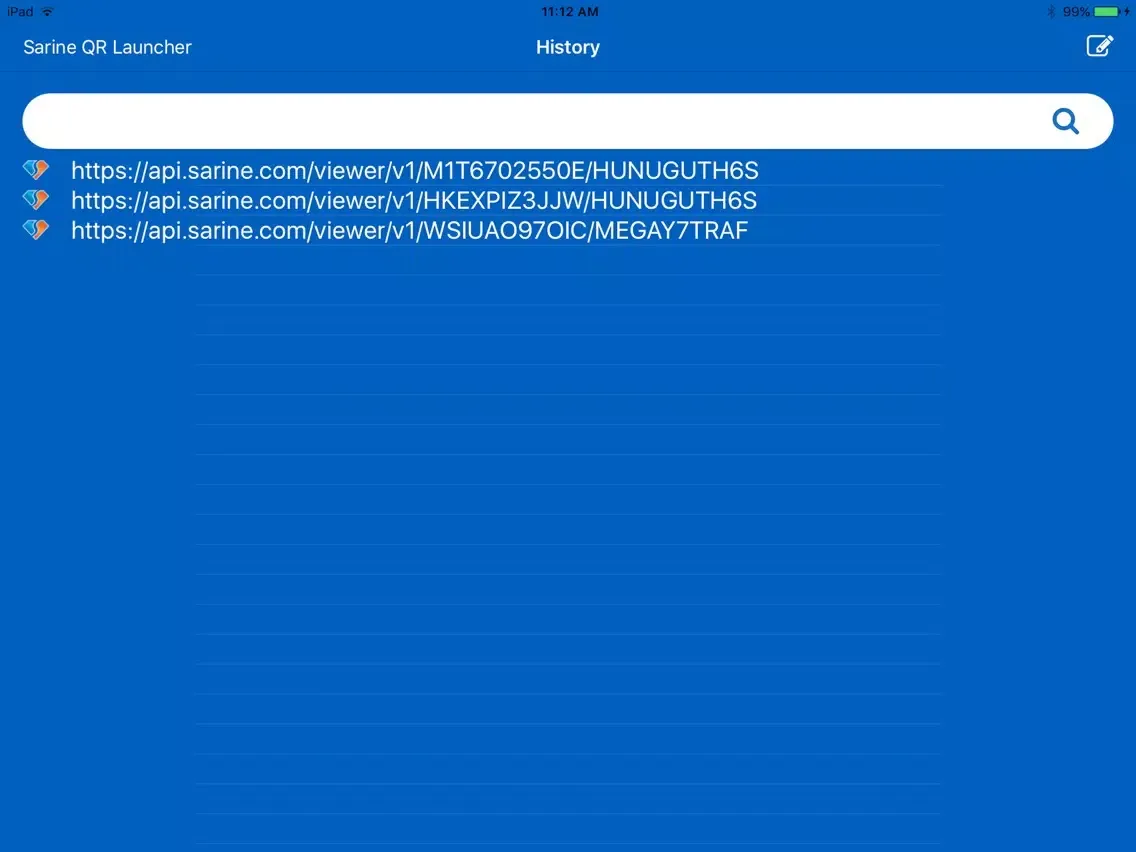1136x852 pixels.
Task: Tap the Wi-Fi icon in status bar
Action: coord(48,12)
